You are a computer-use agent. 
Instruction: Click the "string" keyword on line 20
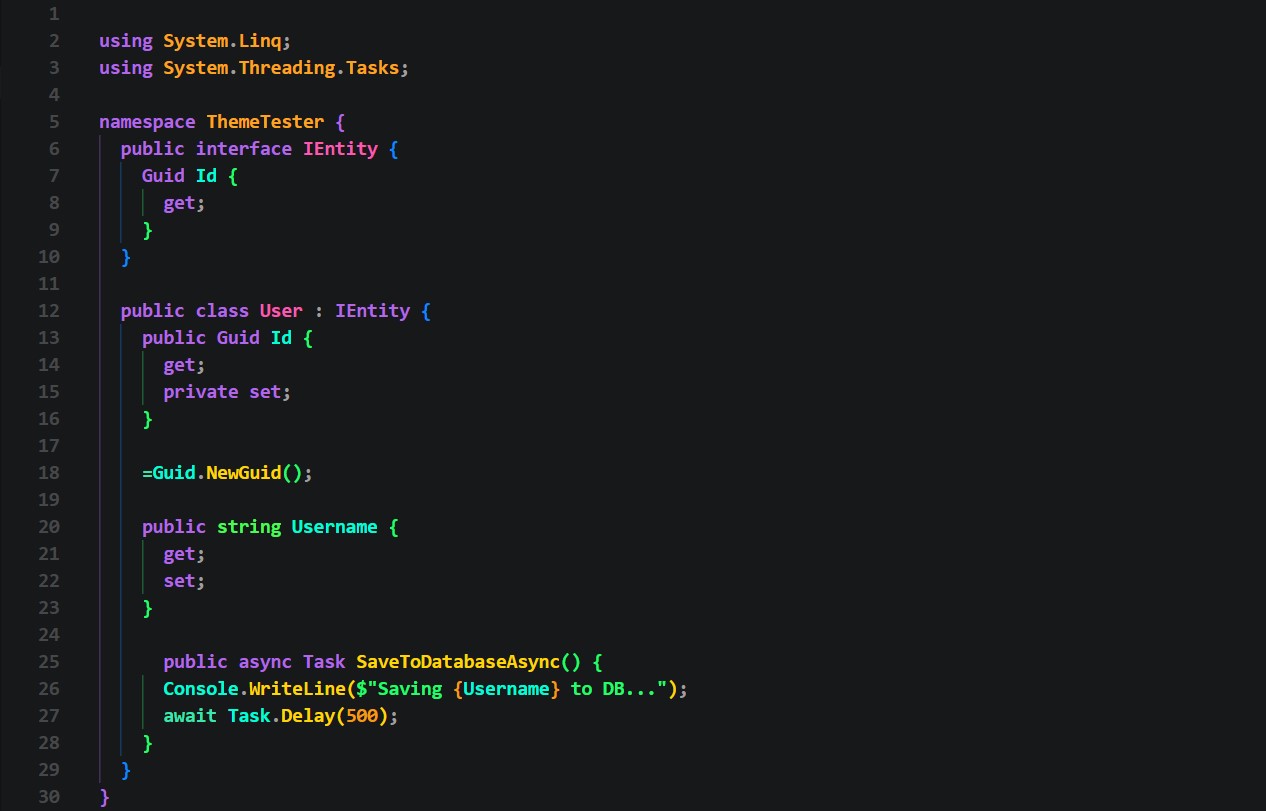click(x=249, y=527)
